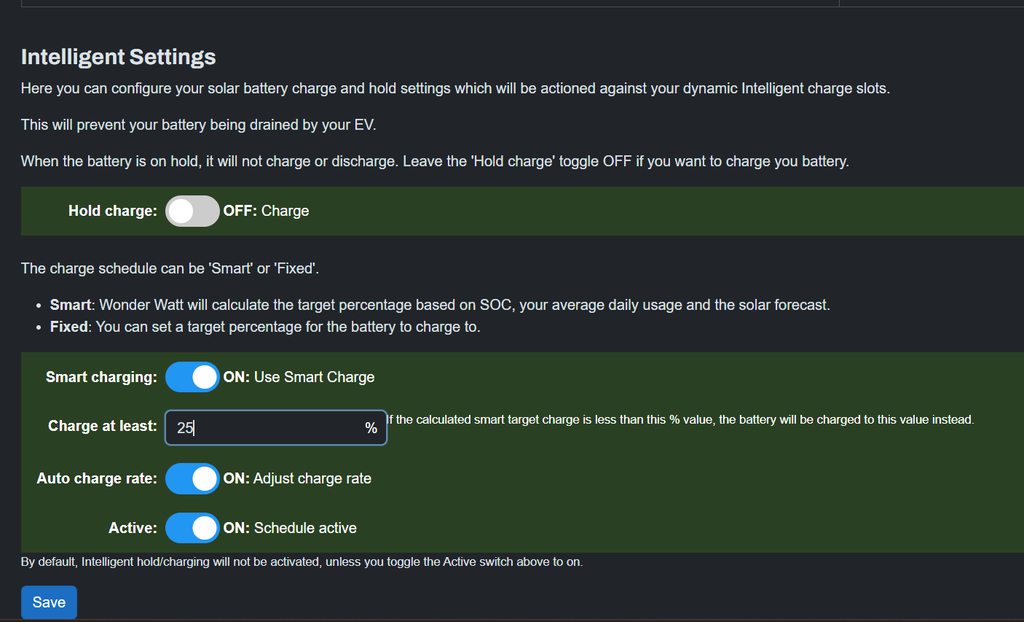The image size is (1024, 622).
Task: Turn off the Auto charge rate switch
Action: (192, 478)
